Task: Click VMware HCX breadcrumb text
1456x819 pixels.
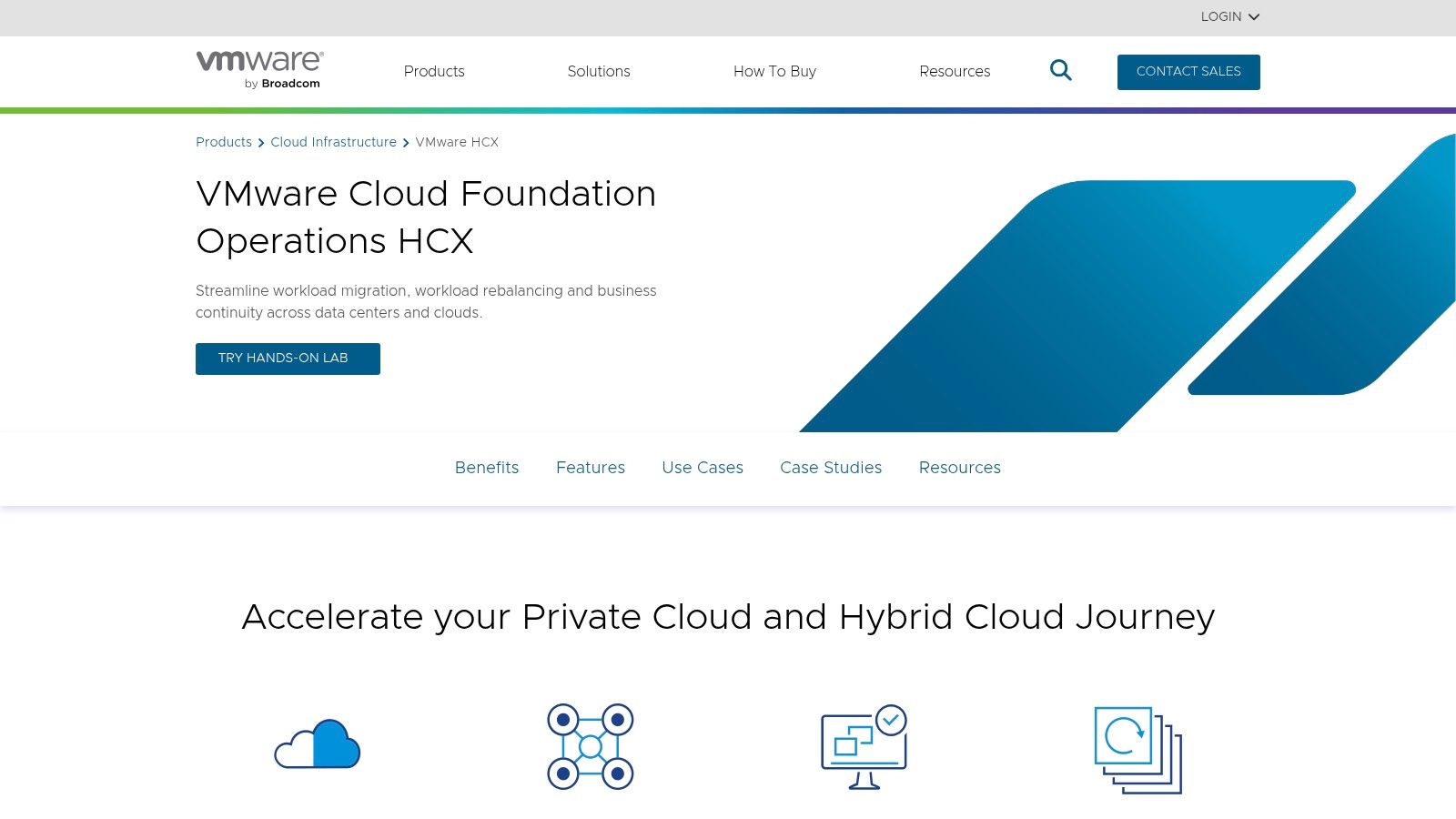Action: (457, 142)
